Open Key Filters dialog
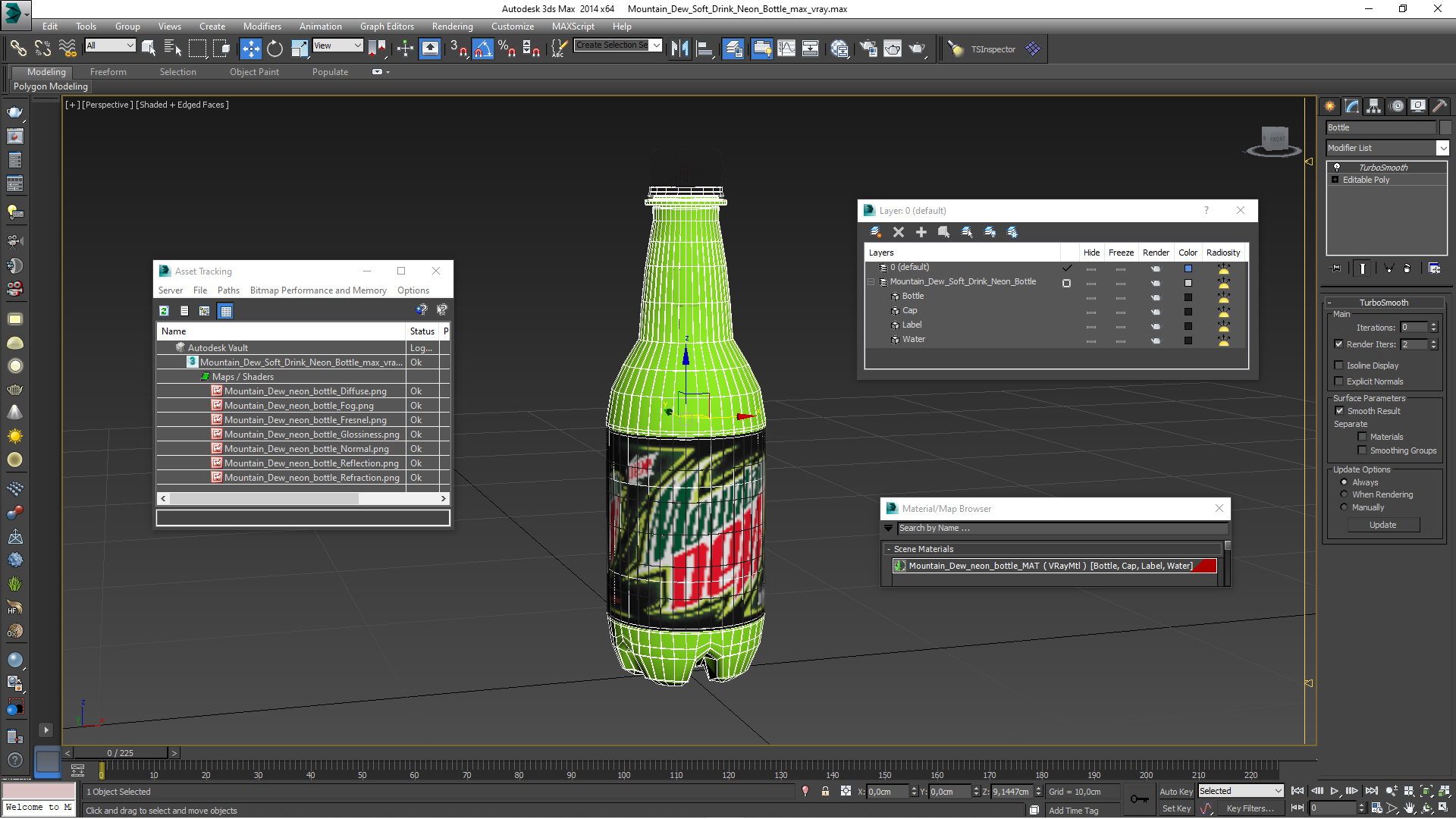 pyautogui.click(x=1250, y=808)
